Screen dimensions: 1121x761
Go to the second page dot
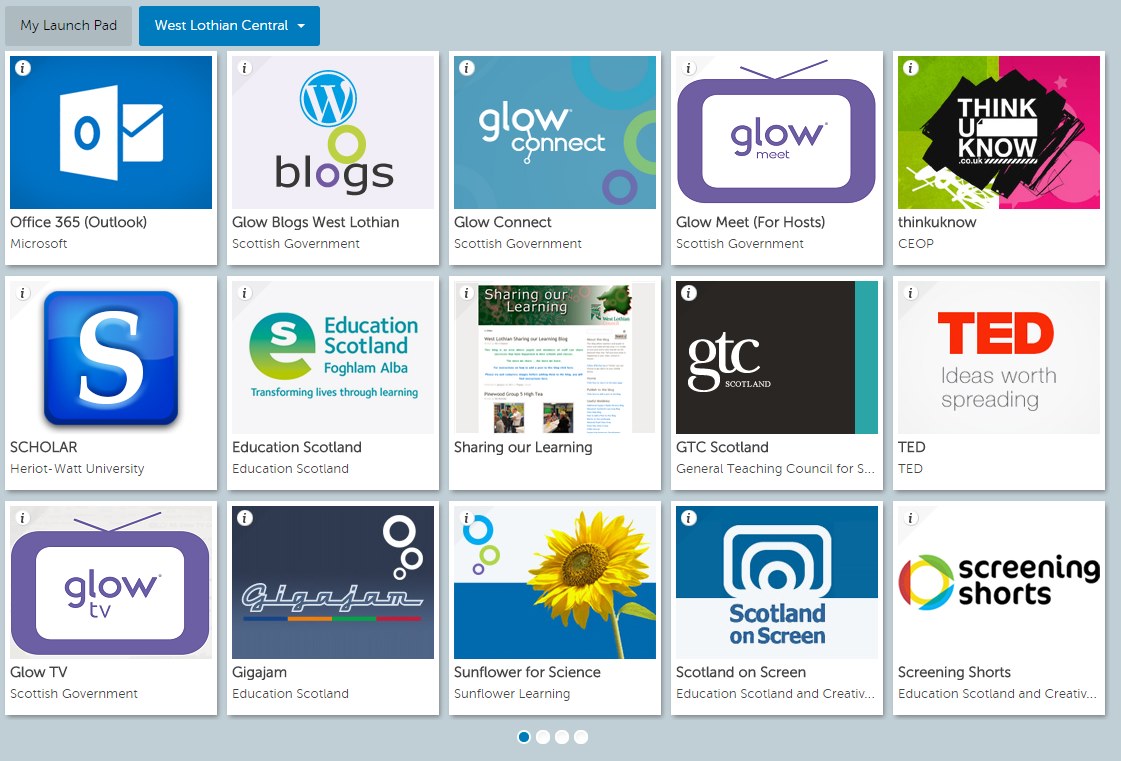(543, 737)
